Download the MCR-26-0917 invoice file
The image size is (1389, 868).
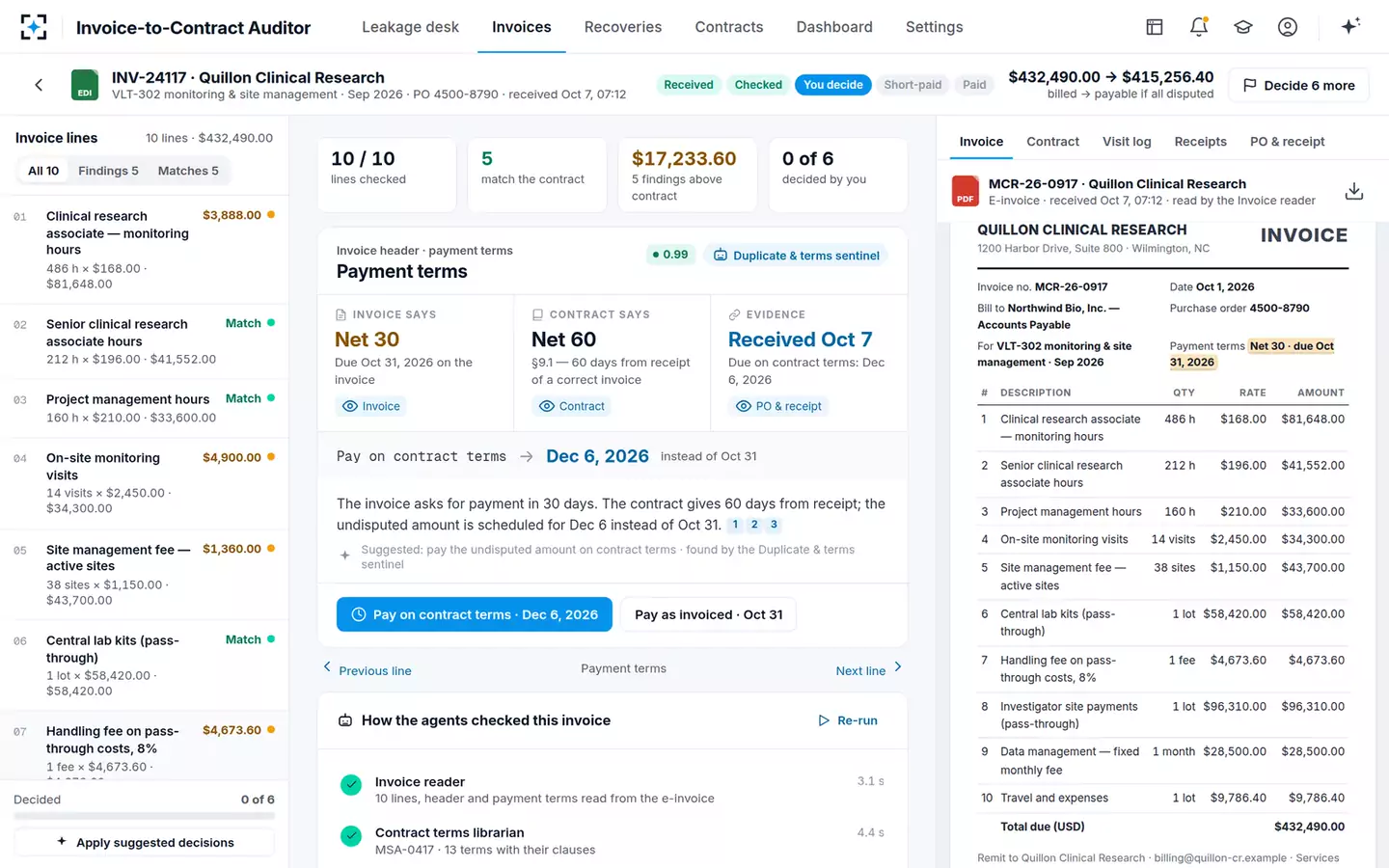coord(1354,191)
